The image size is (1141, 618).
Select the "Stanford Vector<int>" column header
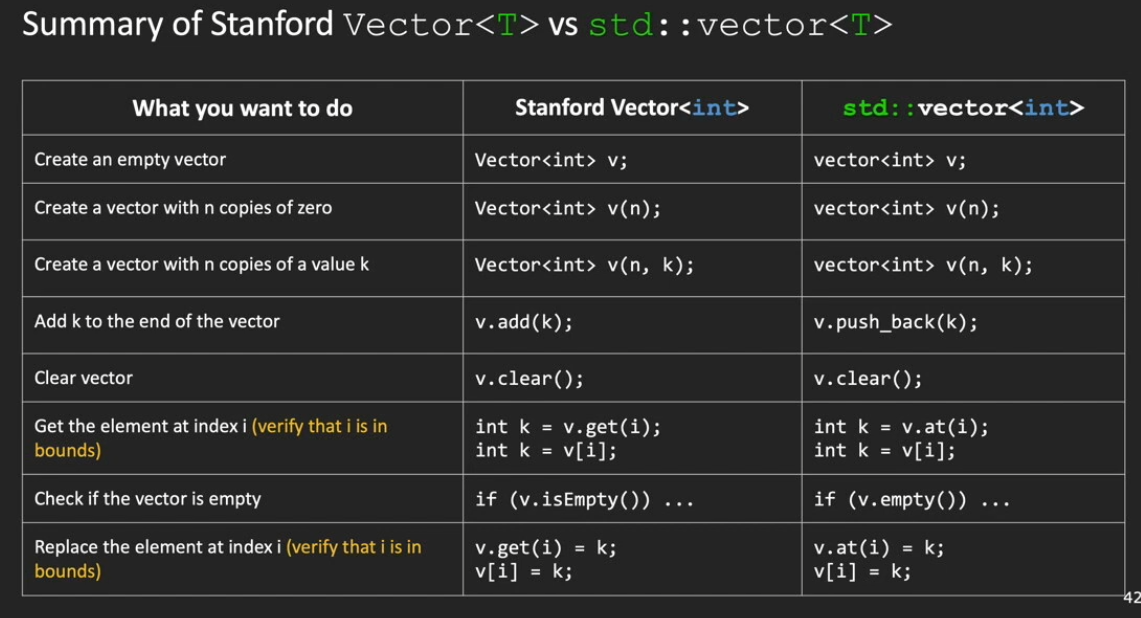[x=631, y=108]
